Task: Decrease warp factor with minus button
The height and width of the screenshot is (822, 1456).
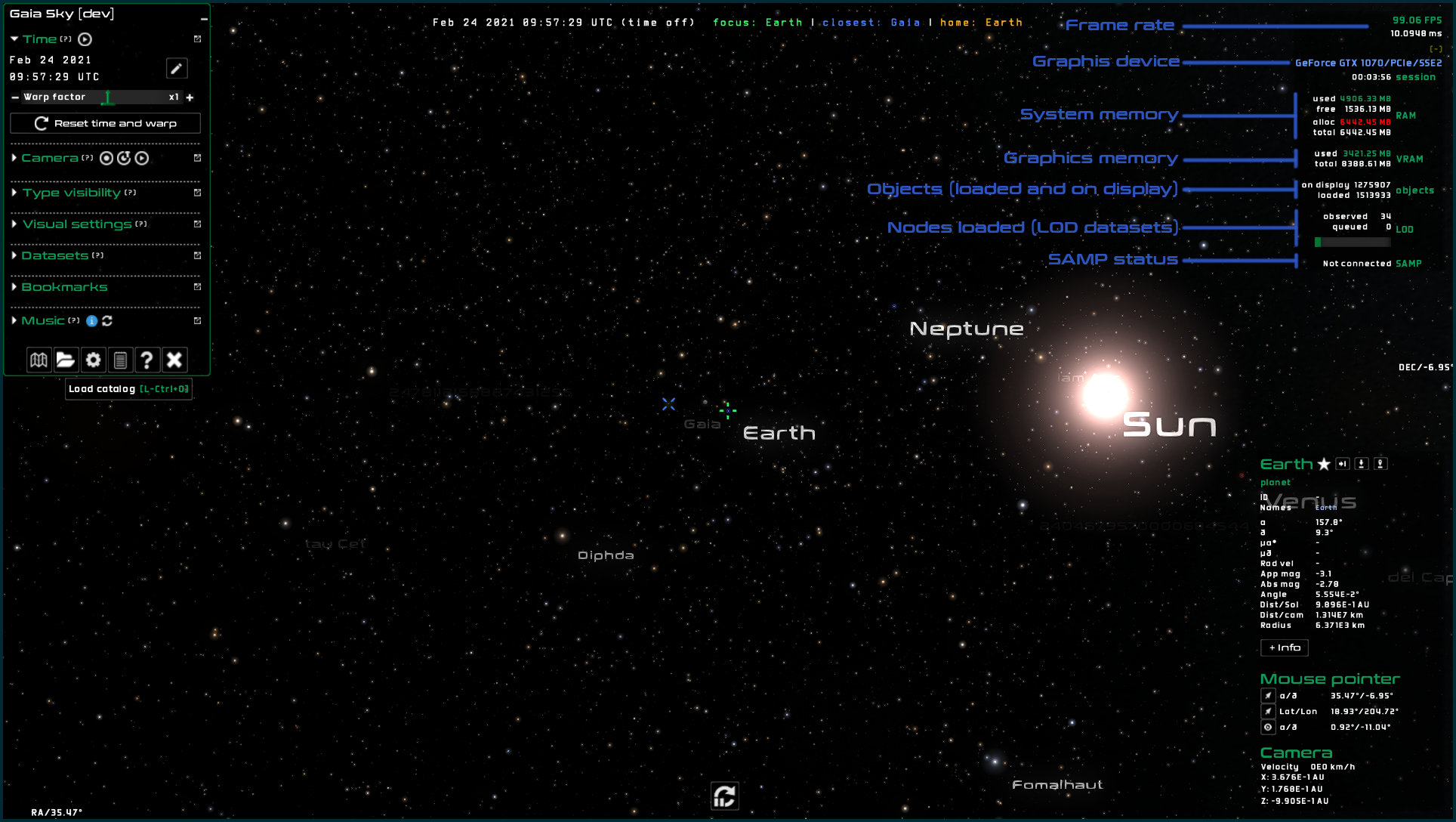Action: [15, 97]
